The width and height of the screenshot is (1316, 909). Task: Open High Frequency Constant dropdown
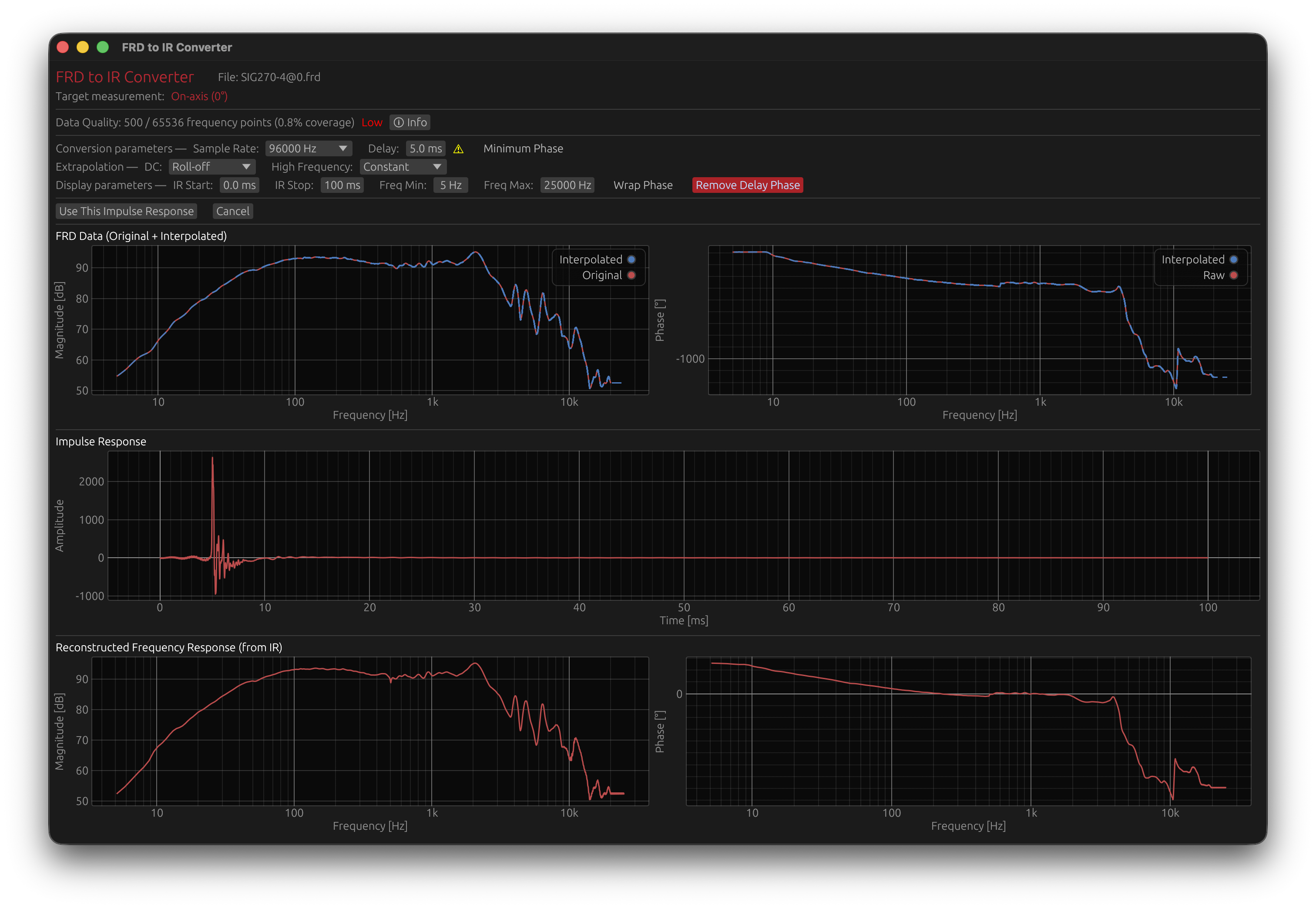tap(403, 167)
